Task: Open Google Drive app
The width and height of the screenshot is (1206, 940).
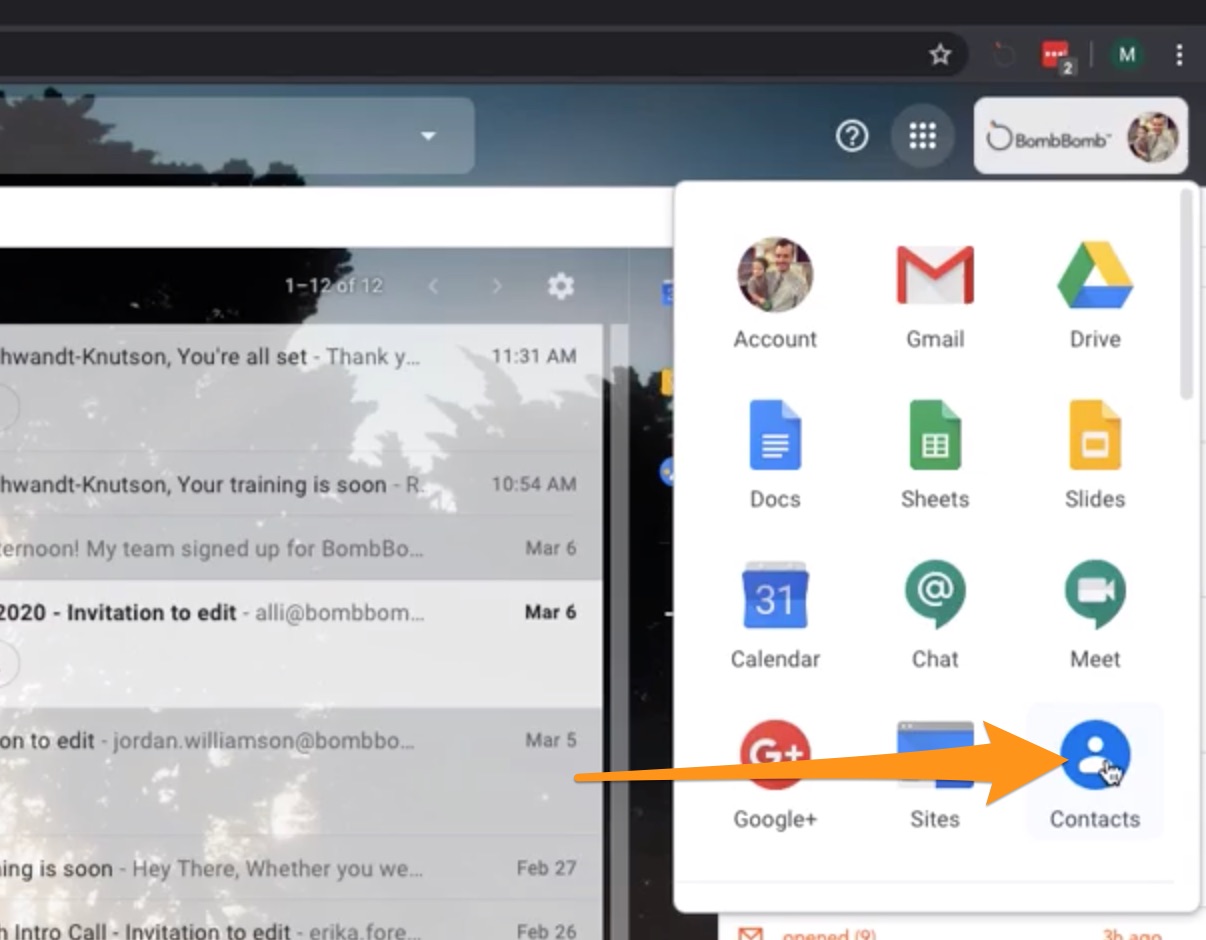Action: 1095,292
